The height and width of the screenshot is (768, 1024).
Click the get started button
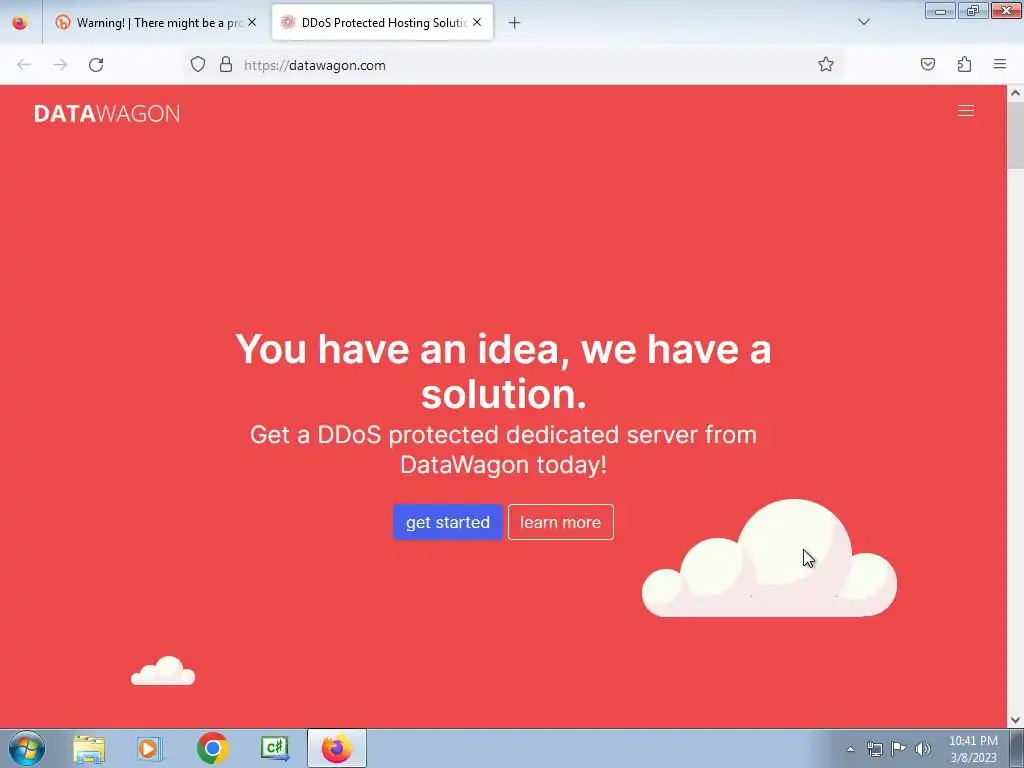448,522
